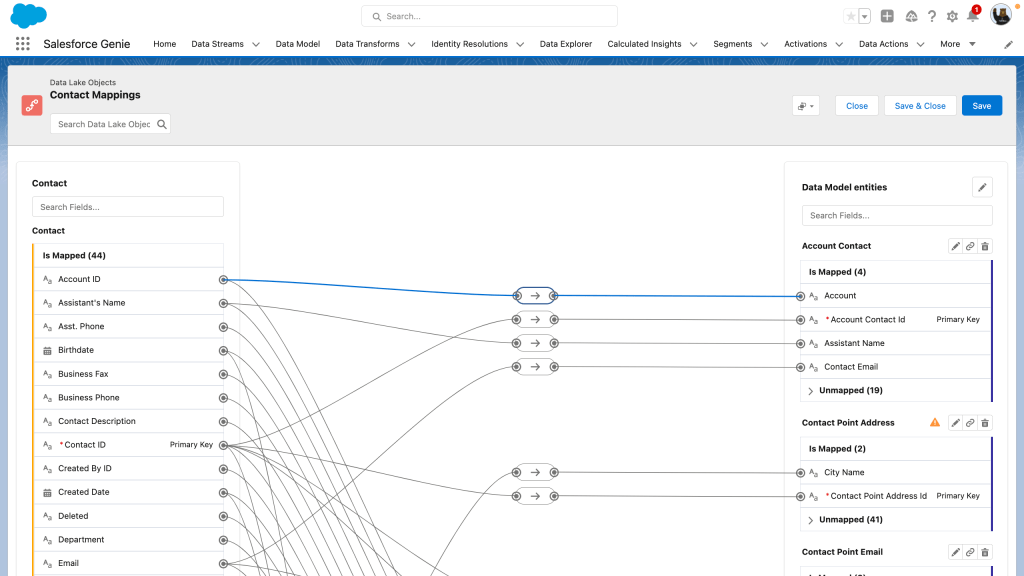This screenshot has height=576, width=1024.
Task: Expand Unmapped (19) under Account Contact
Action: point(811,391)
